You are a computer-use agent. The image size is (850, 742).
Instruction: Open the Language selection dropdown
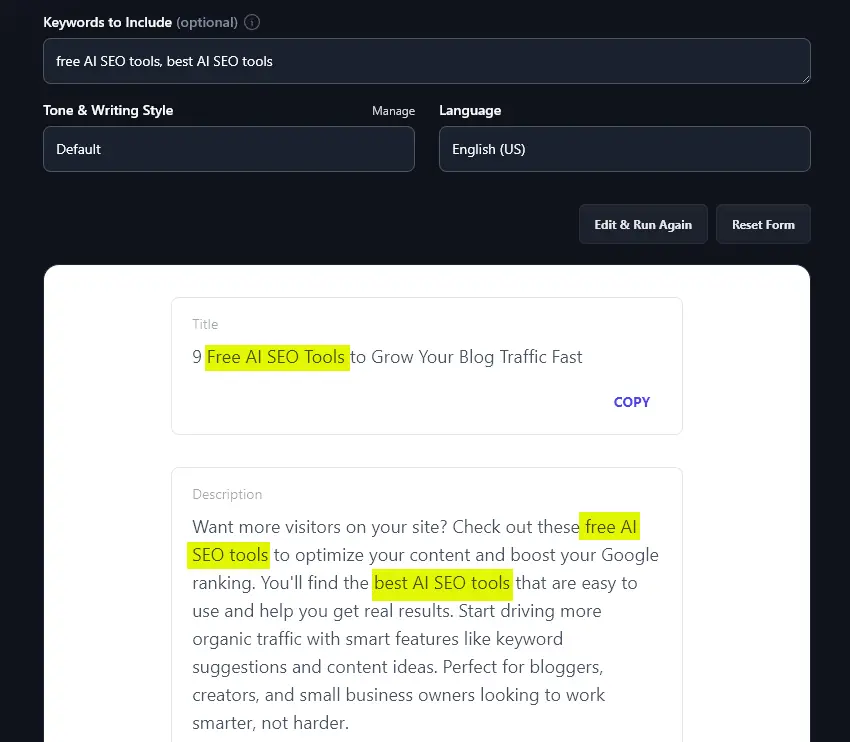624,149
